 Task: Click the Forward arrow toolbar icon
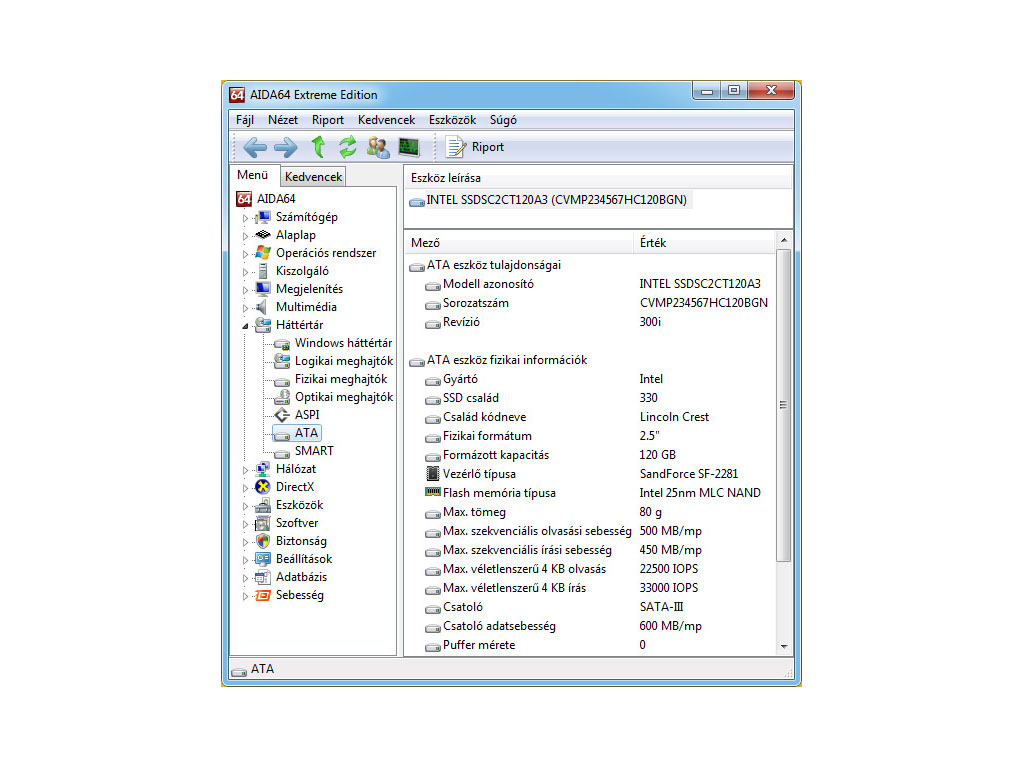coord(285,147)
